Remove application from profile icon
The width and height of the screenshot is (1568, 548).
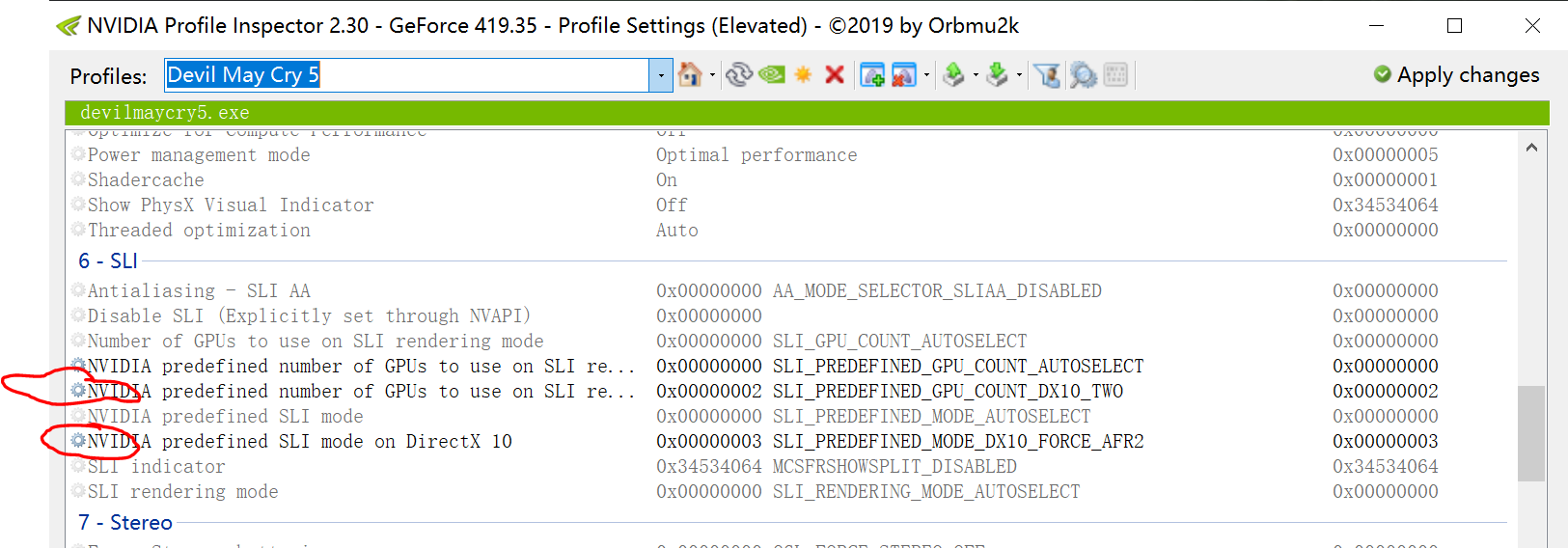[904, 74]
